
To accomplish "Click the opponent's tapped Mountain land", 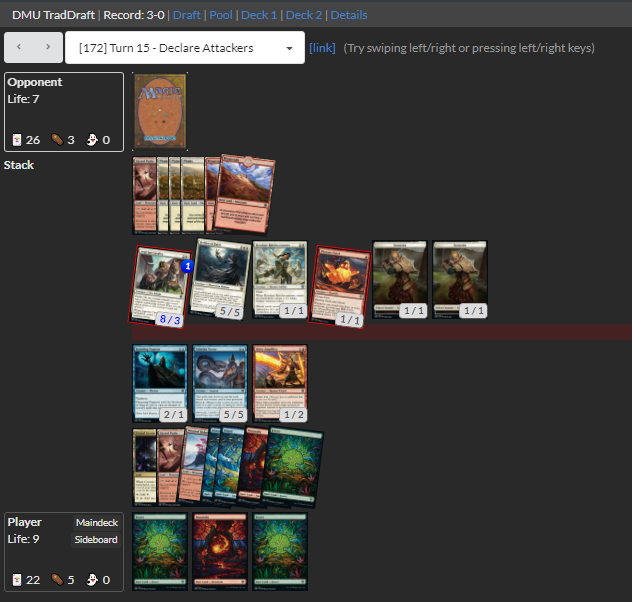I will [244, 194].
